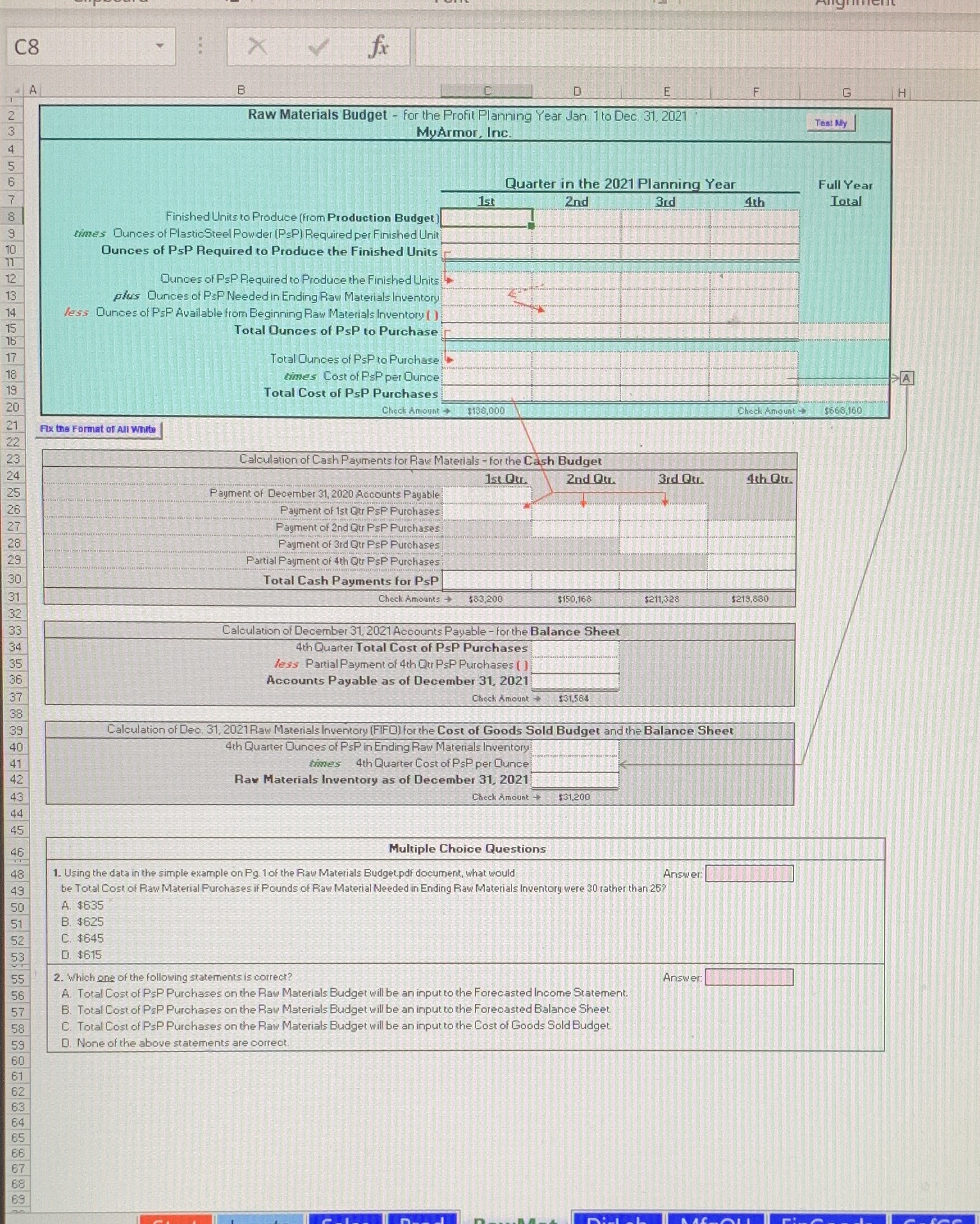
Task: Click the $668,160 check amount
Action: [x=843, y=410]
